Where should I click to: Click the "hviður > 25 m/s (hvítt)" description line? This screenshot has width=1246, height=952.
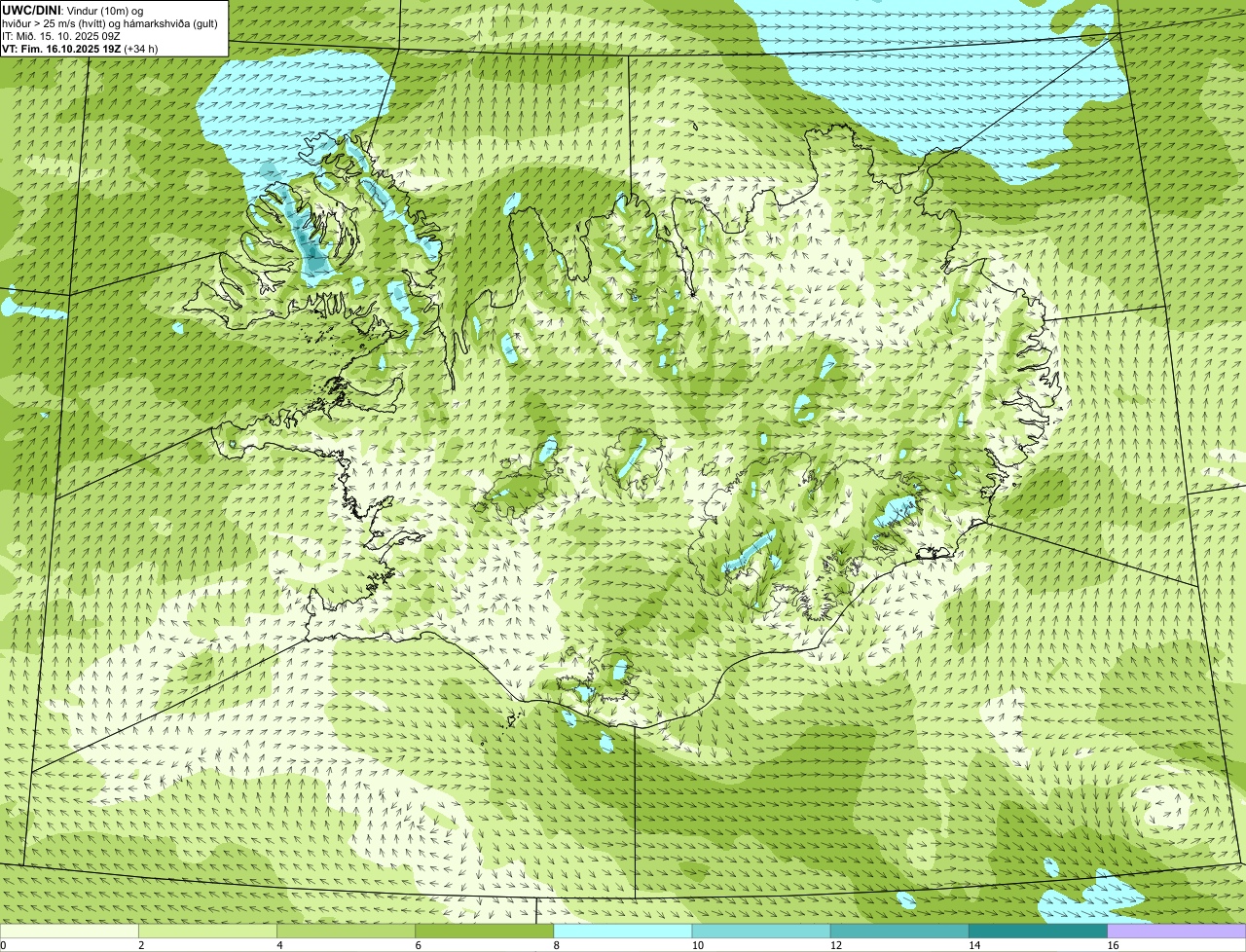108,22
